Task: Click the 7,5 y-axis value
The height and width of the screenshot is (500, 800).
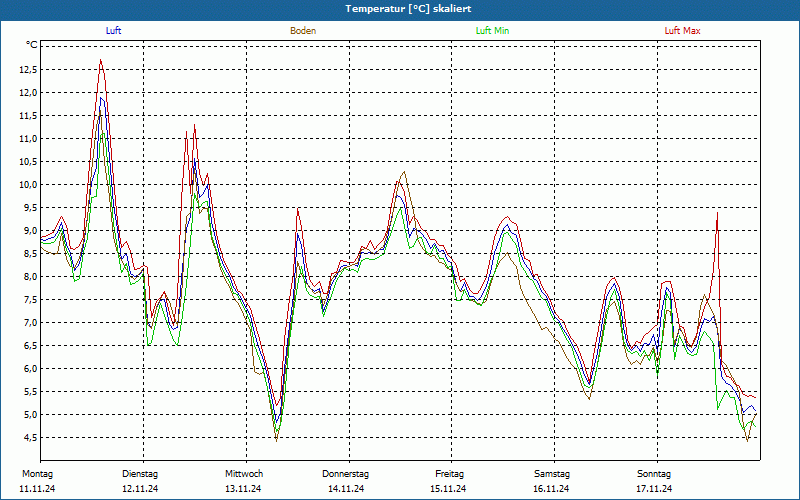Action: coord(30,299)
